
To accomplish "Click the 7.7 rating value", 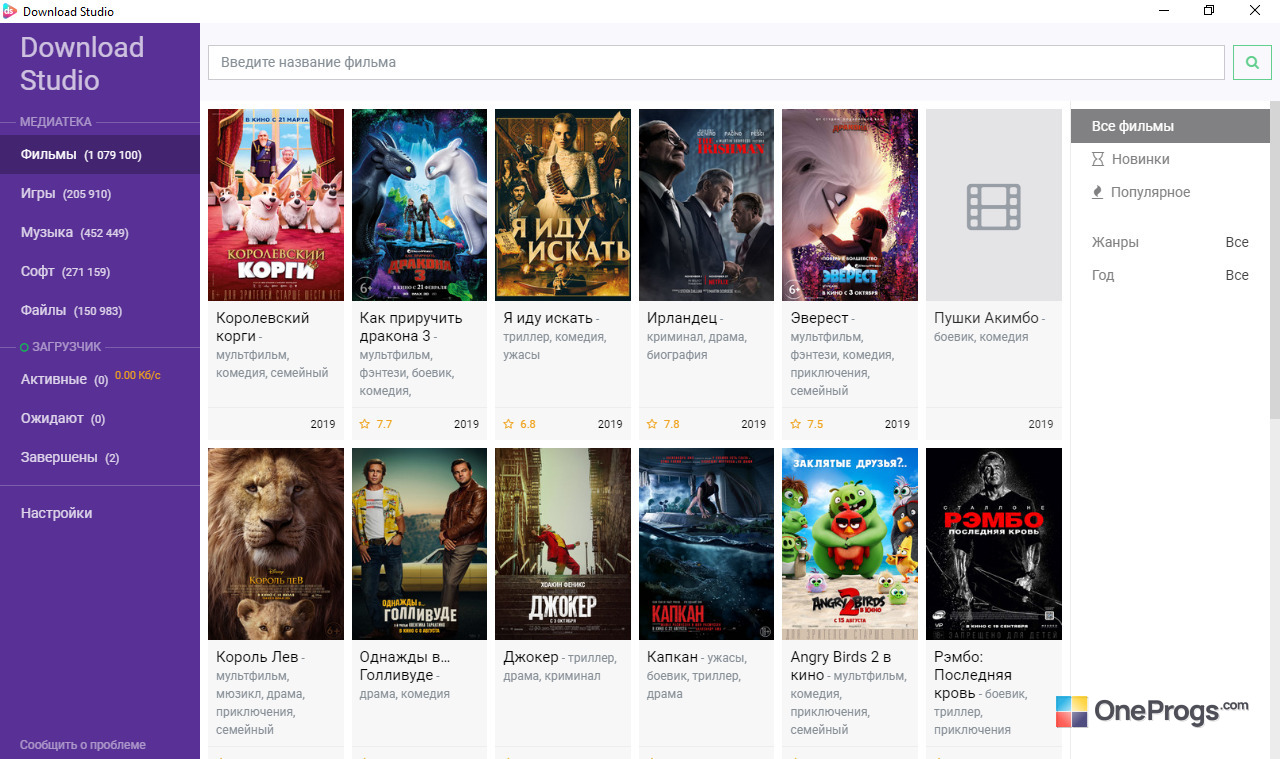I will (384, 424).
